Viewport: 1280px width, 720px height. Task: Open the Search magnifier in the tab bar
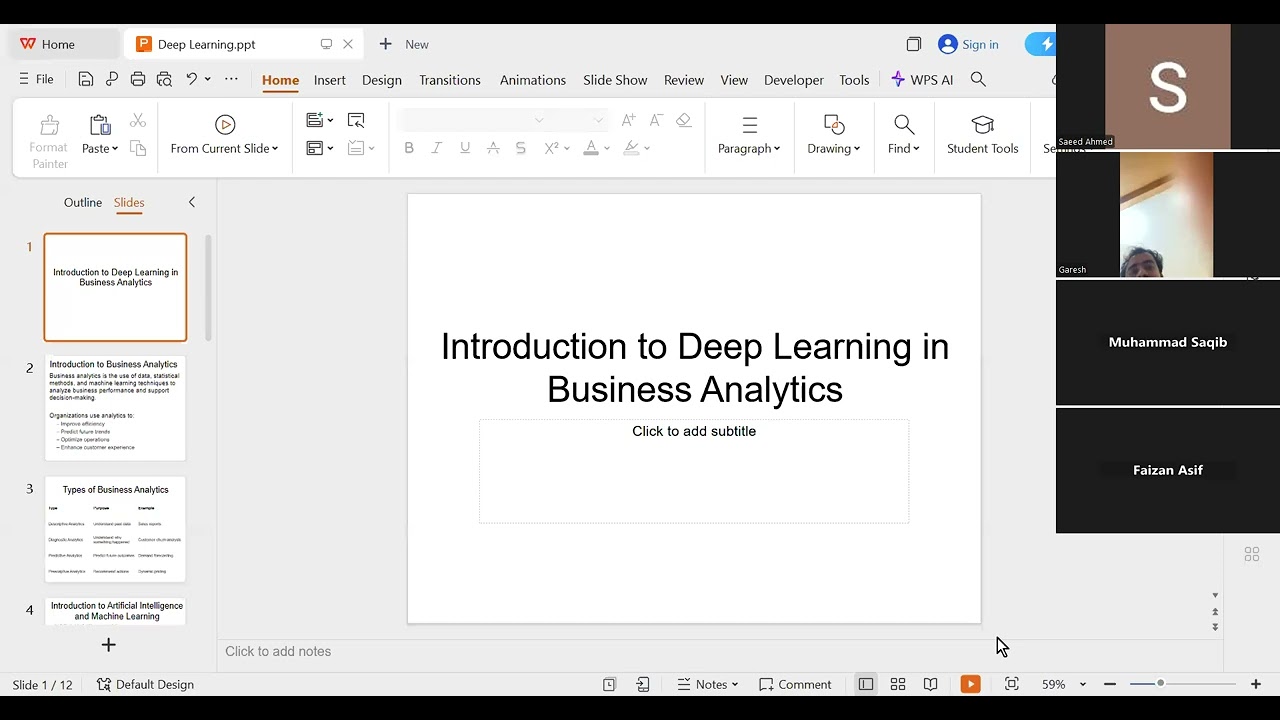[978, 79]
